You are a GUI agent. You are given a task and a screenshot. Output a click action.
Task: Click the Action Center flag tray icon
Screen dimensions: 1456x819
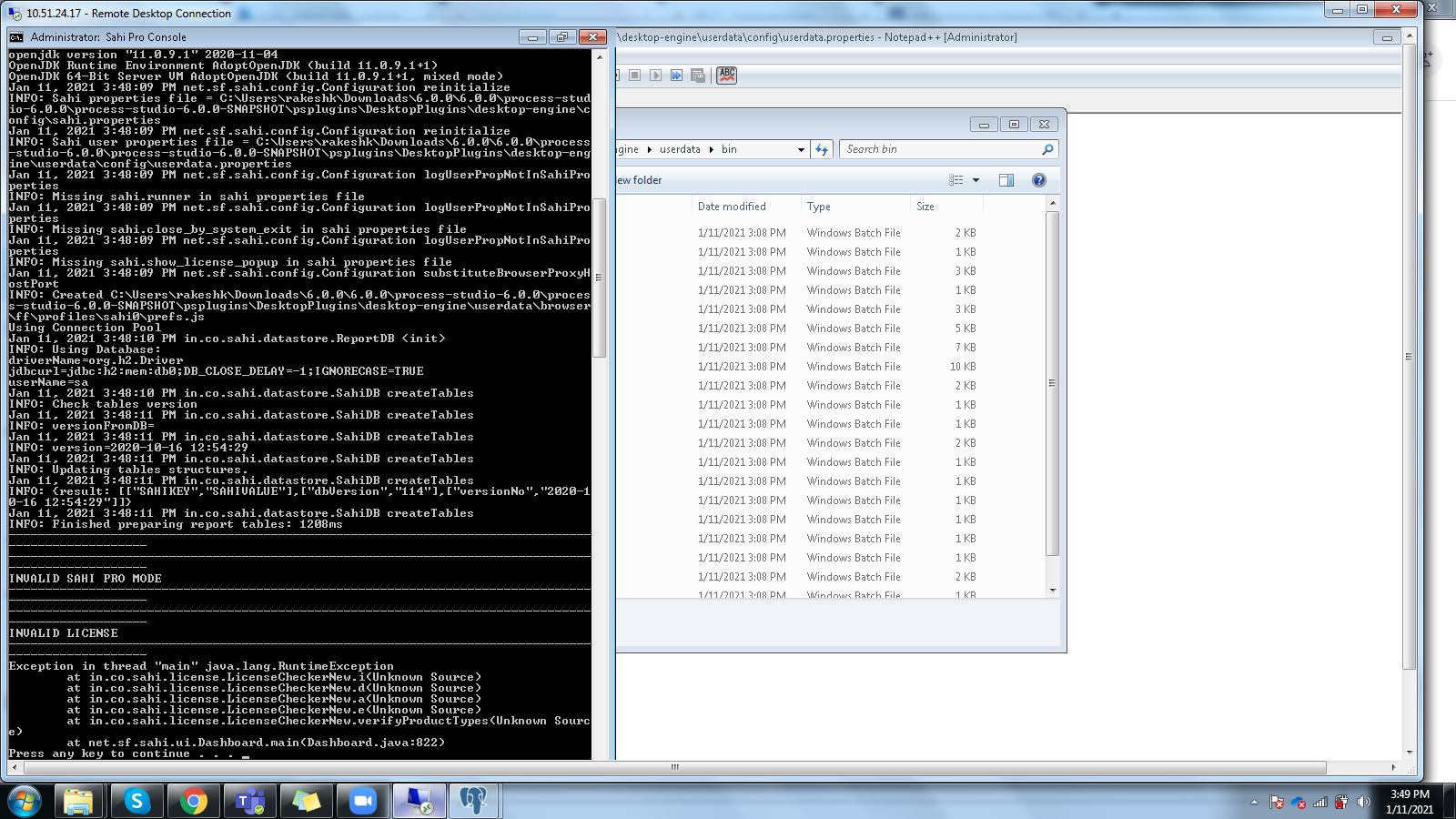pos(1277,802)
